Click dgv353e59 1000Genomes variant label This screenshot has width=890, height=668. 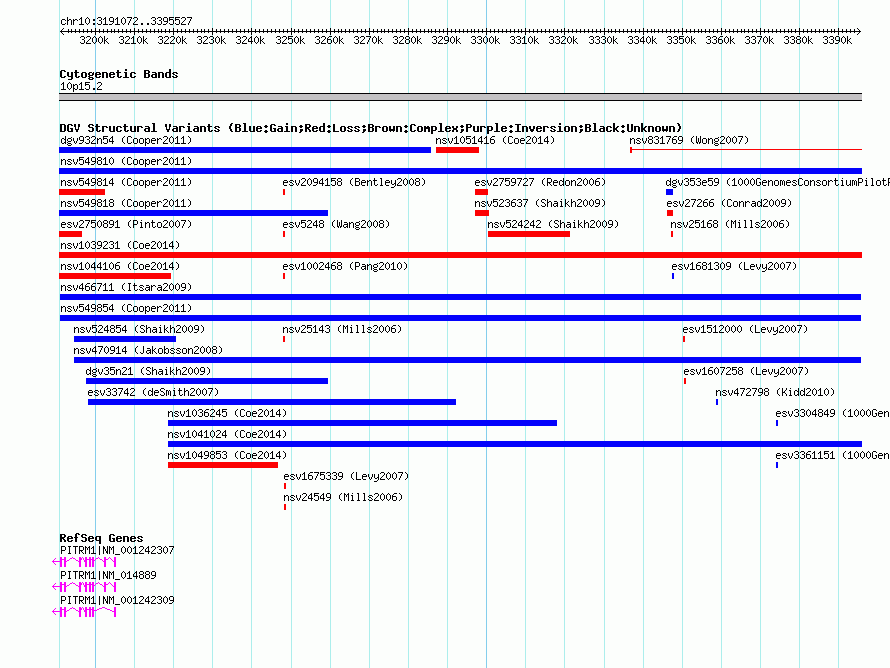pyautogui.click(x=777, y=182)
